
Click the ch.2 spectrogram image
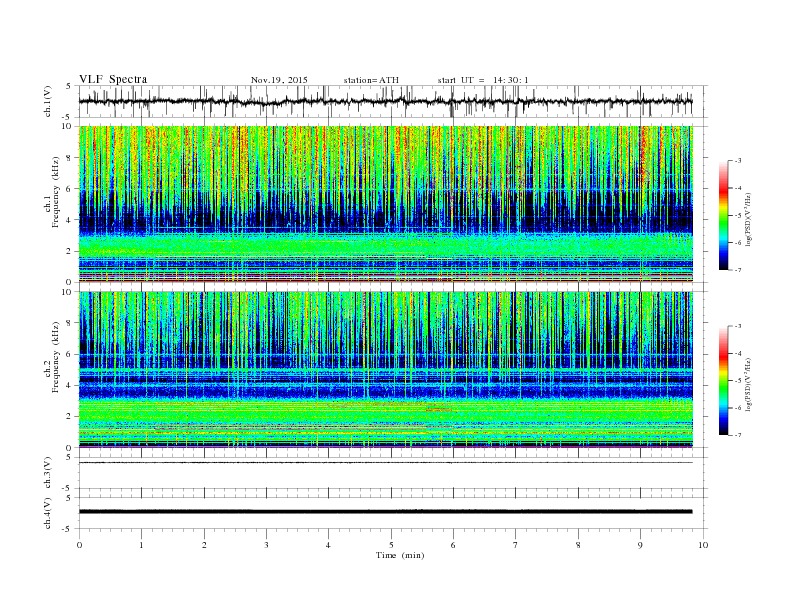click(386, 370)
